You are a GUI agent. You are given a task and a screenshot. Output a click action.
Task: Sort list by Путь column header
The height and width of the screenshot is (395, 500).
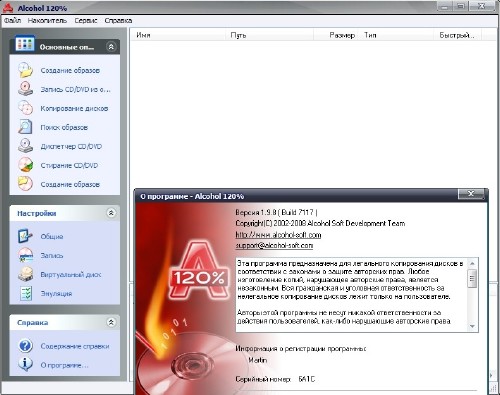click(269, 35)
